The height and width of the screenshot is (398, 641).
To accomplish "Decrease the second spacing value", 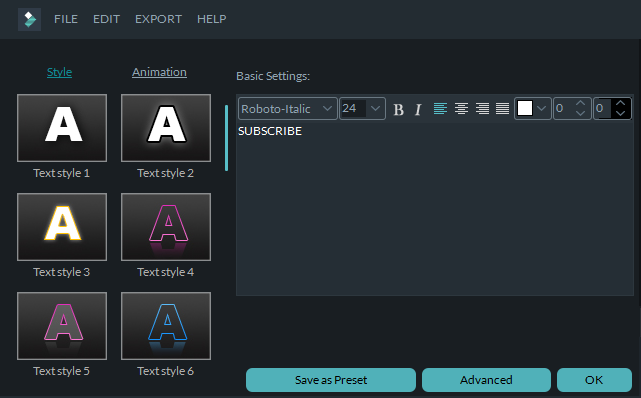I will [621, 114].
